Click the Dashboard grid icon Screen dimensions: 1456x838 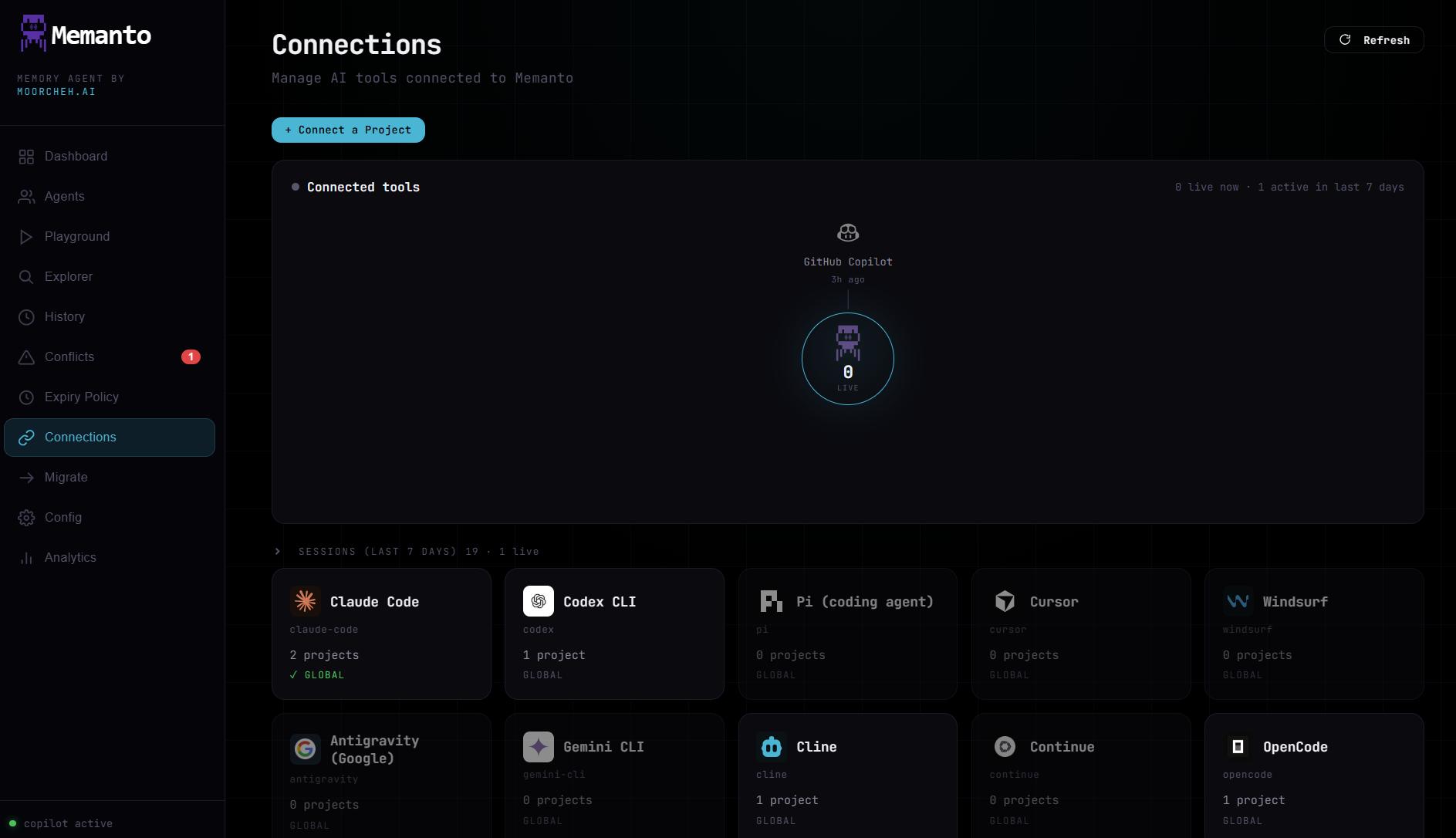[26, 157]
